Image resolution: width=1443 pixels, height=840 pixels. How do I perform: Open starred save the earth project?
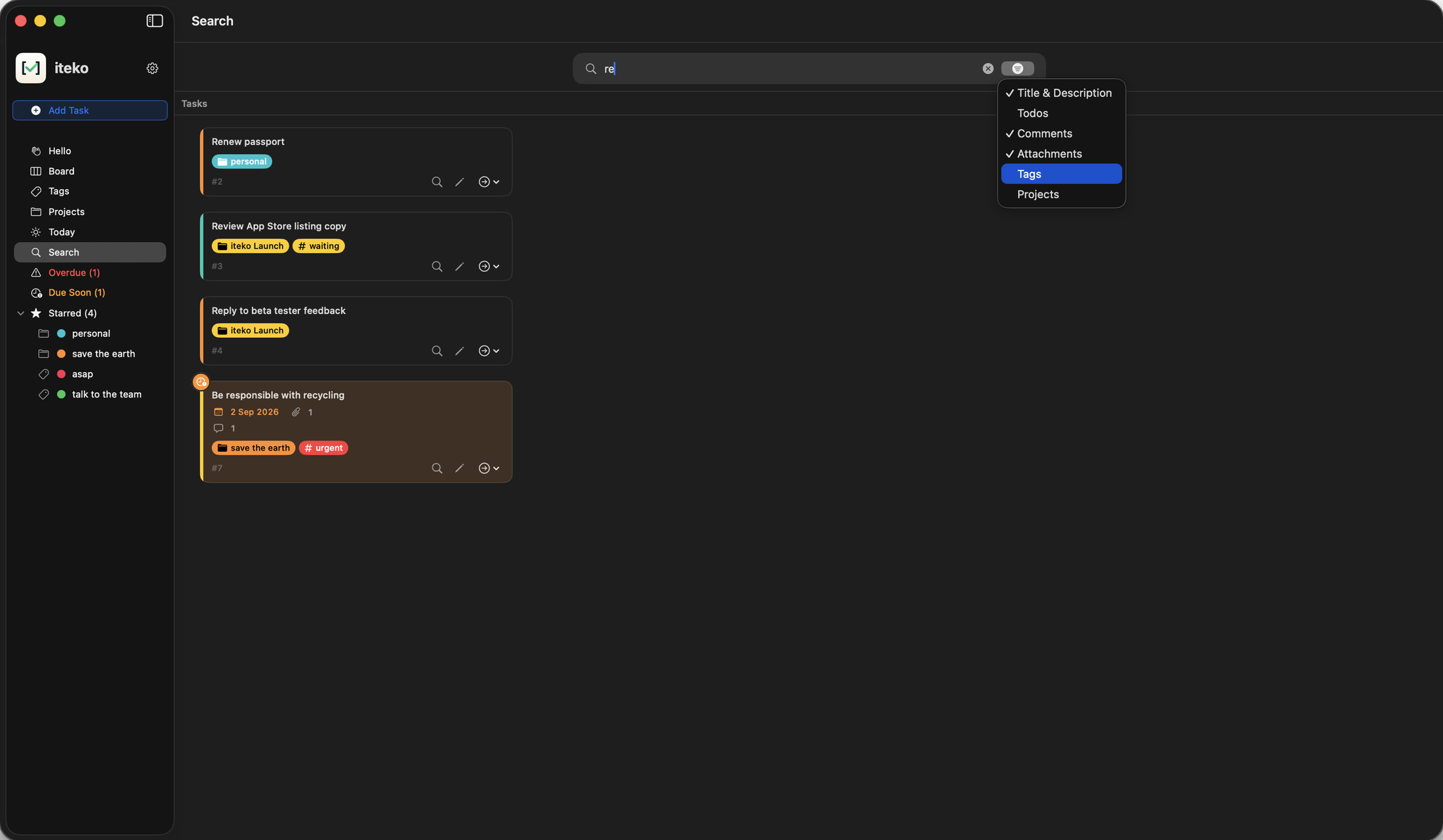(x=90, y=354)
